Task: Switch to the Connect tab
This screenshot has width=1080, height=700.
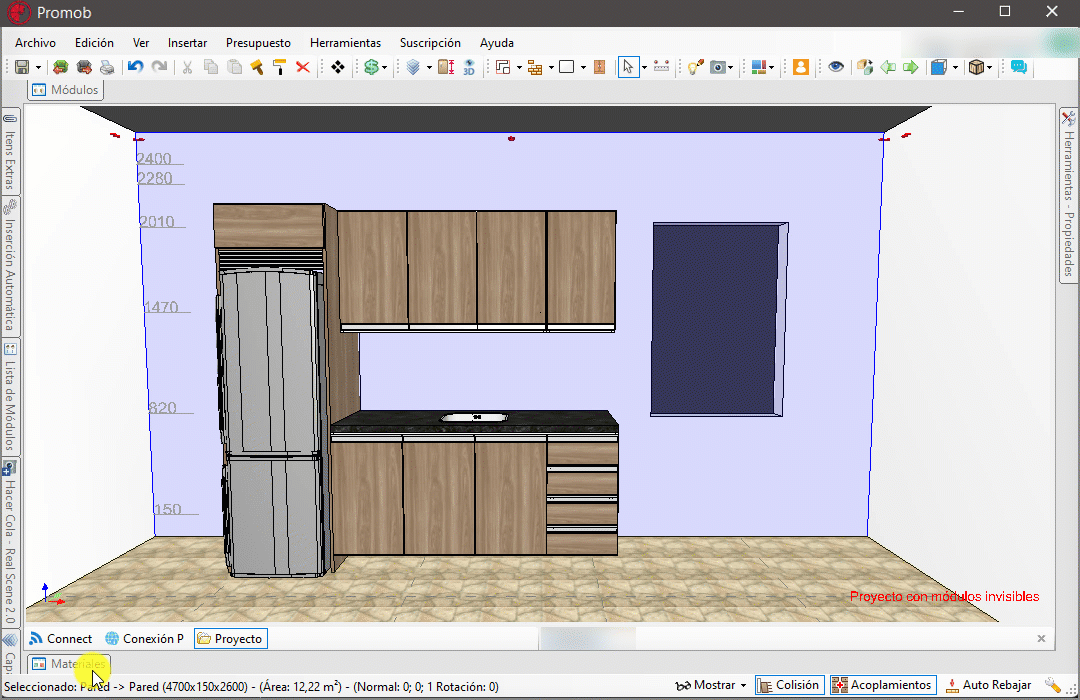Action: [61, 639]
